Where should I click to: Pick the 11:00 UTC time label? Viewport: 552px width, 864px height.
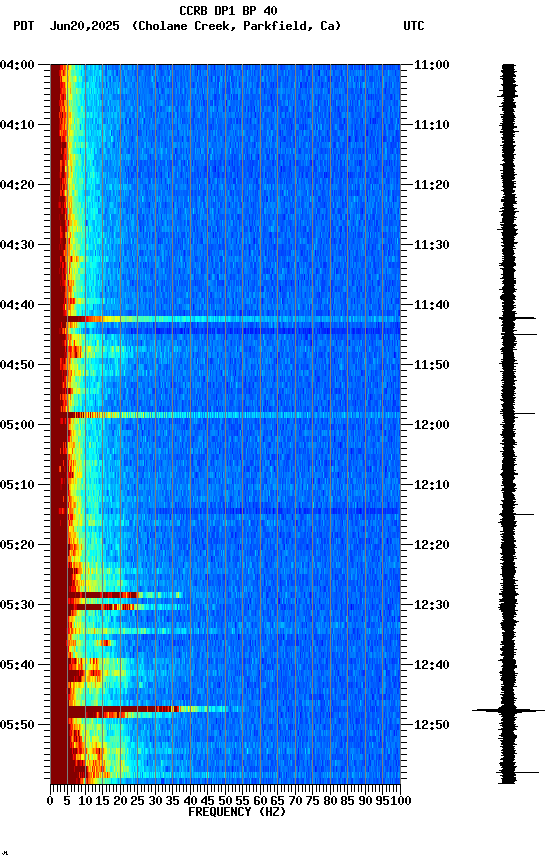point(432,65)
